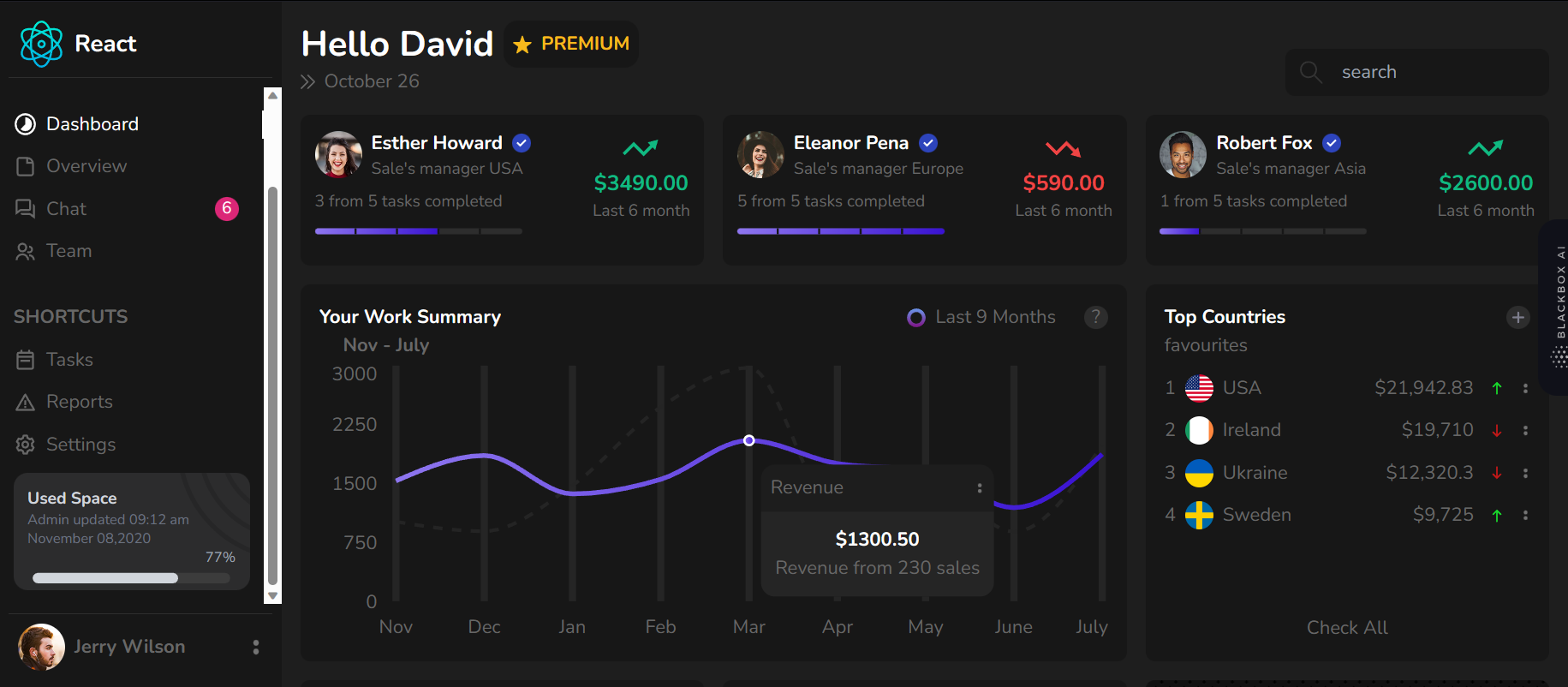The height and width of the screenshot is (687, 1568).
Task: Select Overview in the sidebar
Action: click(86, 166)
